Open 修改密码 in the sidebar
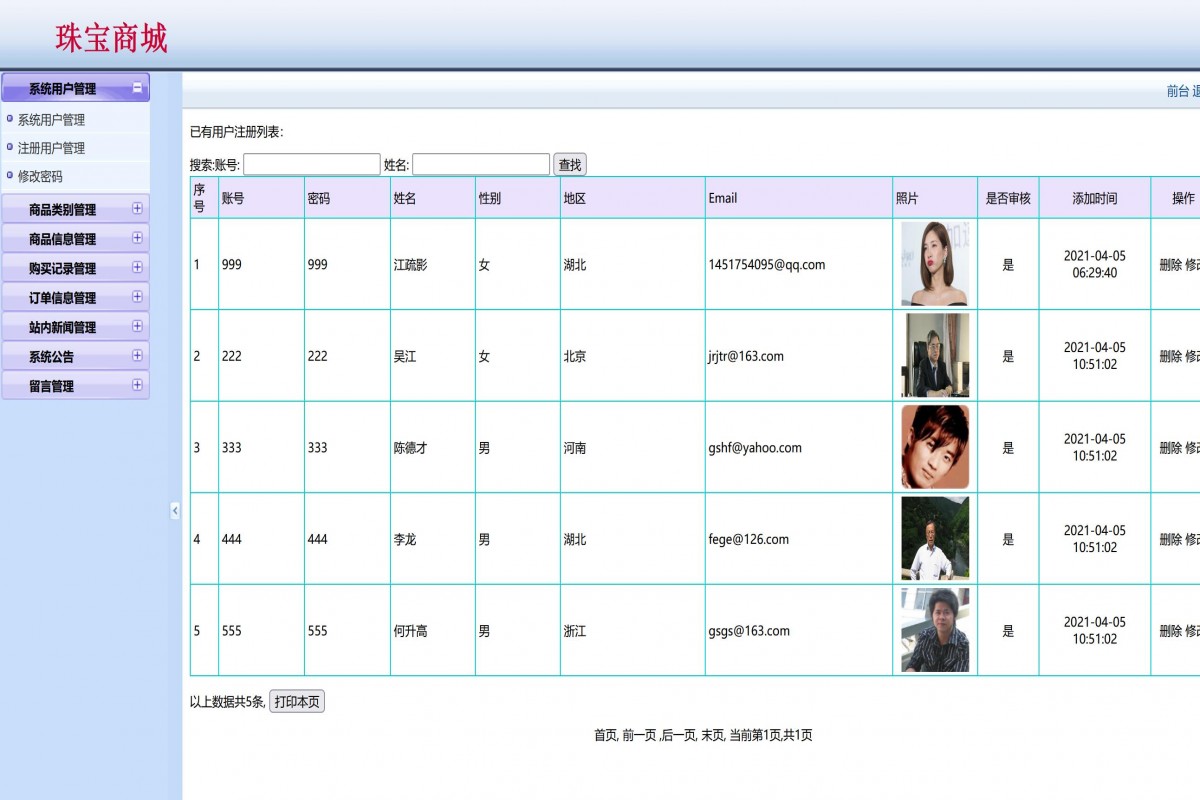Screen dimensions: 1200x800 coord(40,176)
